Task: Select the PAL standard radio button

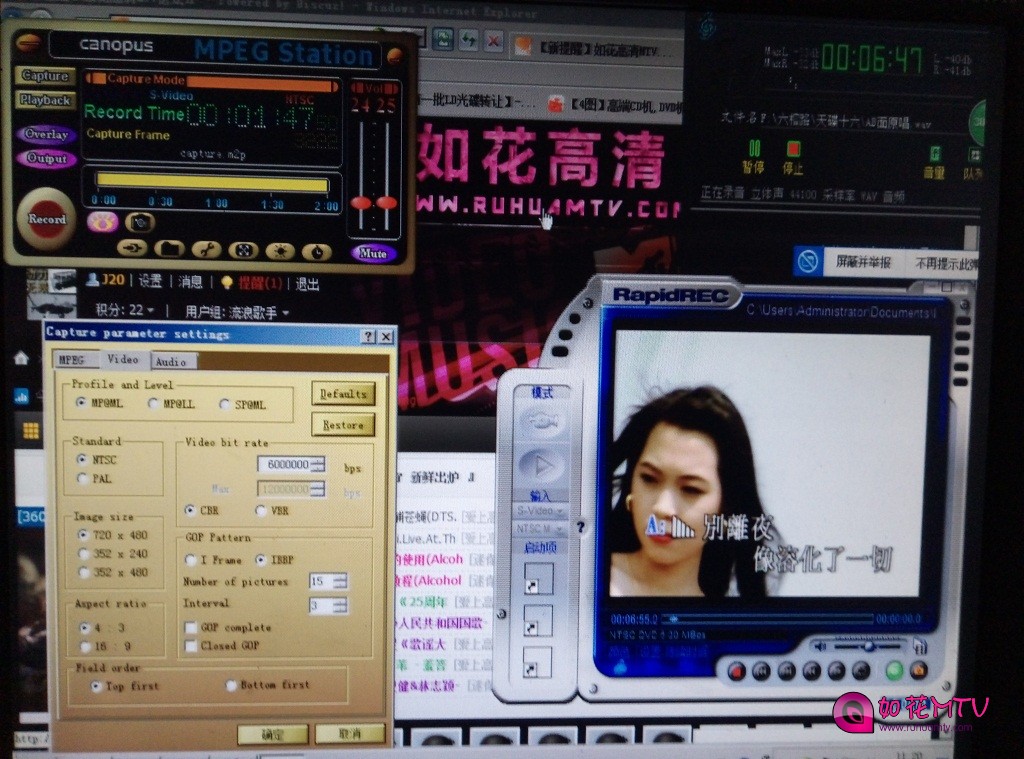Action: [x=82, y=478]
